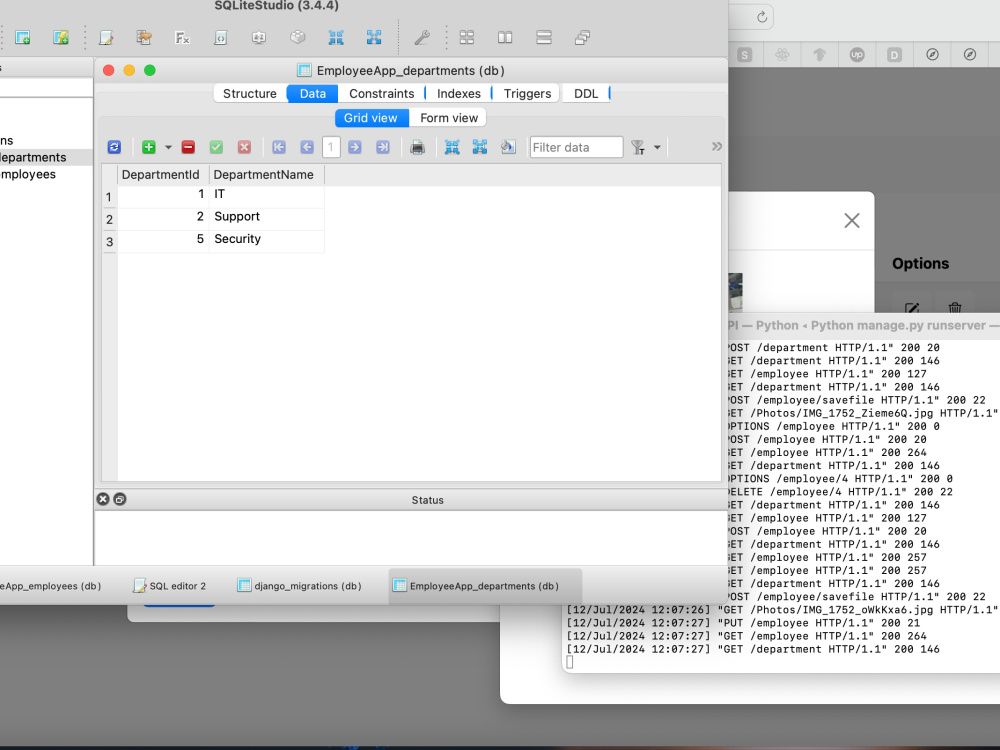
Task: Select the employees table in database tree
Action: coord(28,174)
